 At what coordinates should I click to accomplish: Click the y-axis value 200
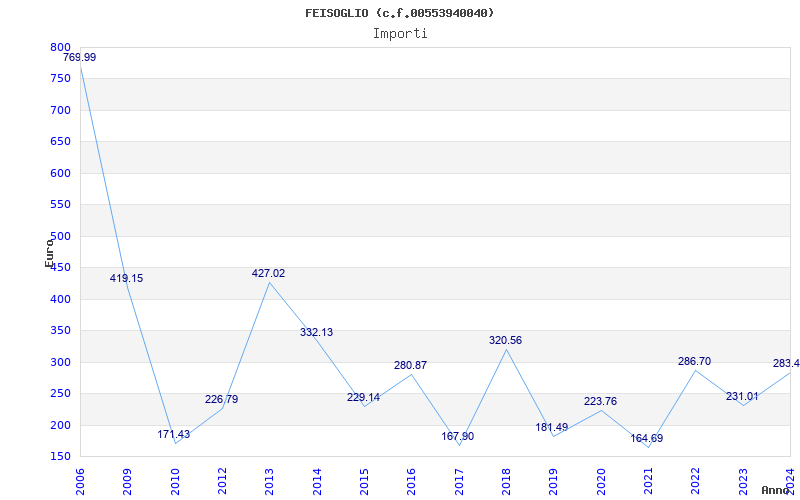click(60, 425)
